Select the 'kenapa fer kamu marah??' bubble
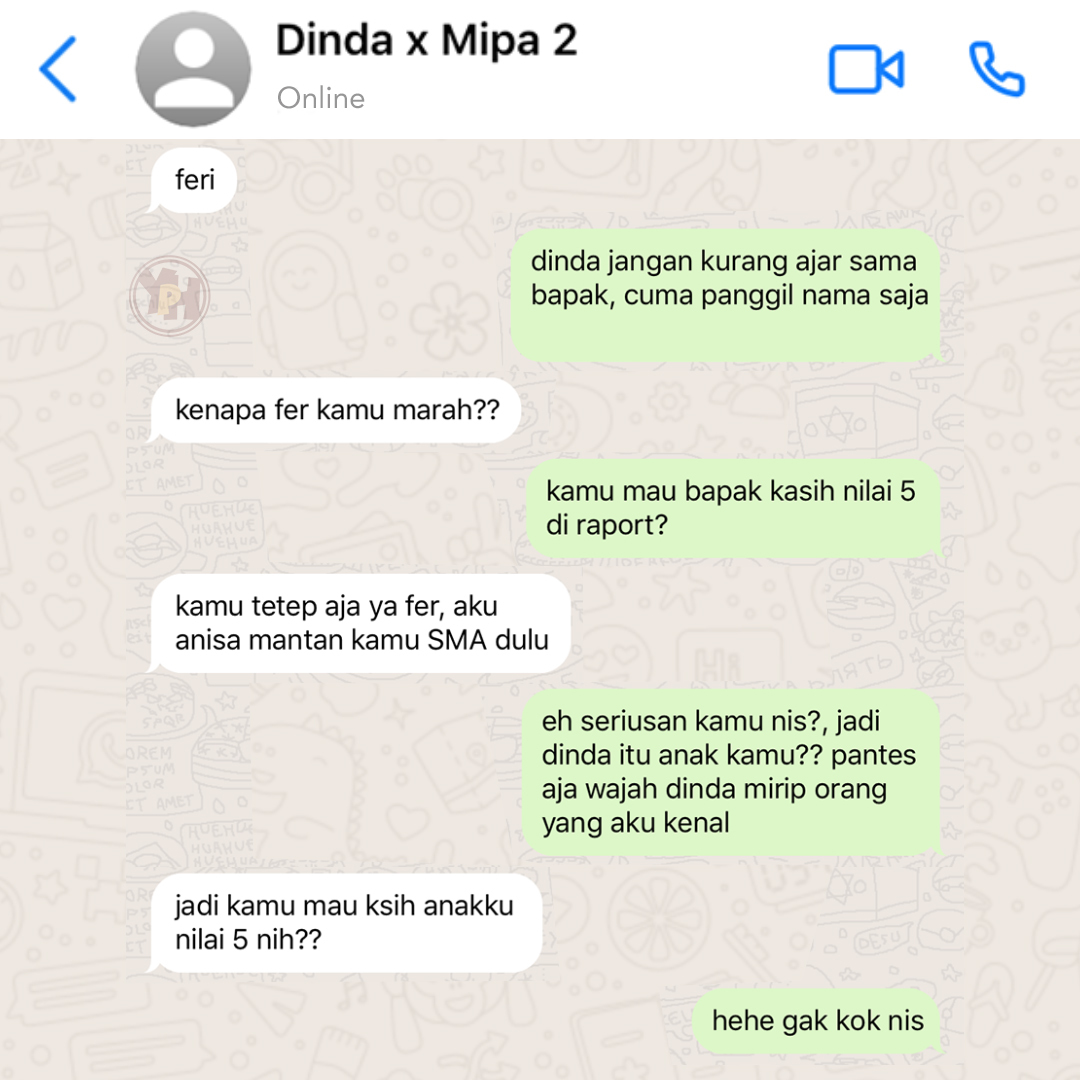 tap(335, 411)
